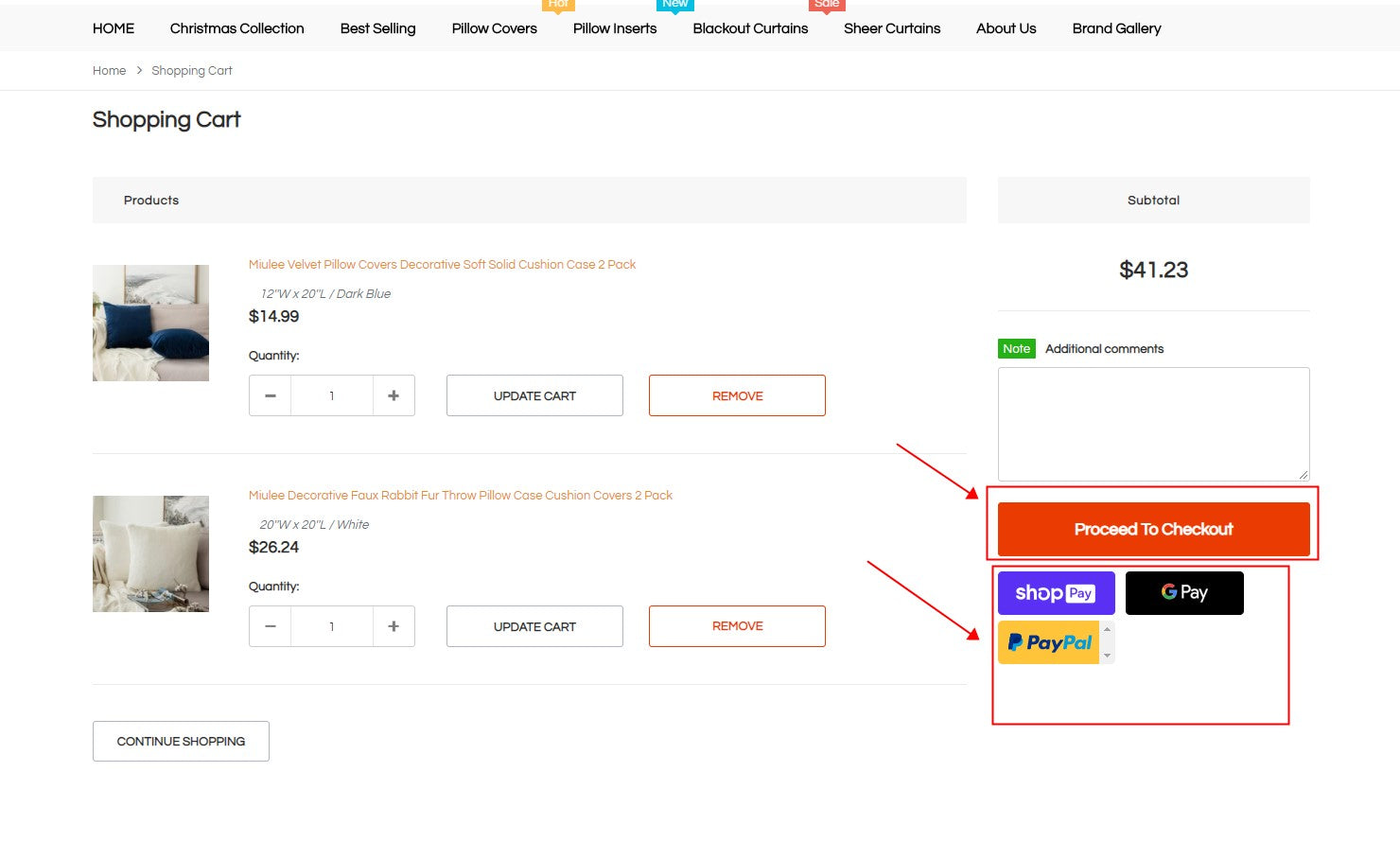Increase quantity of faux rabbit fur covers

tap(394, 626)
